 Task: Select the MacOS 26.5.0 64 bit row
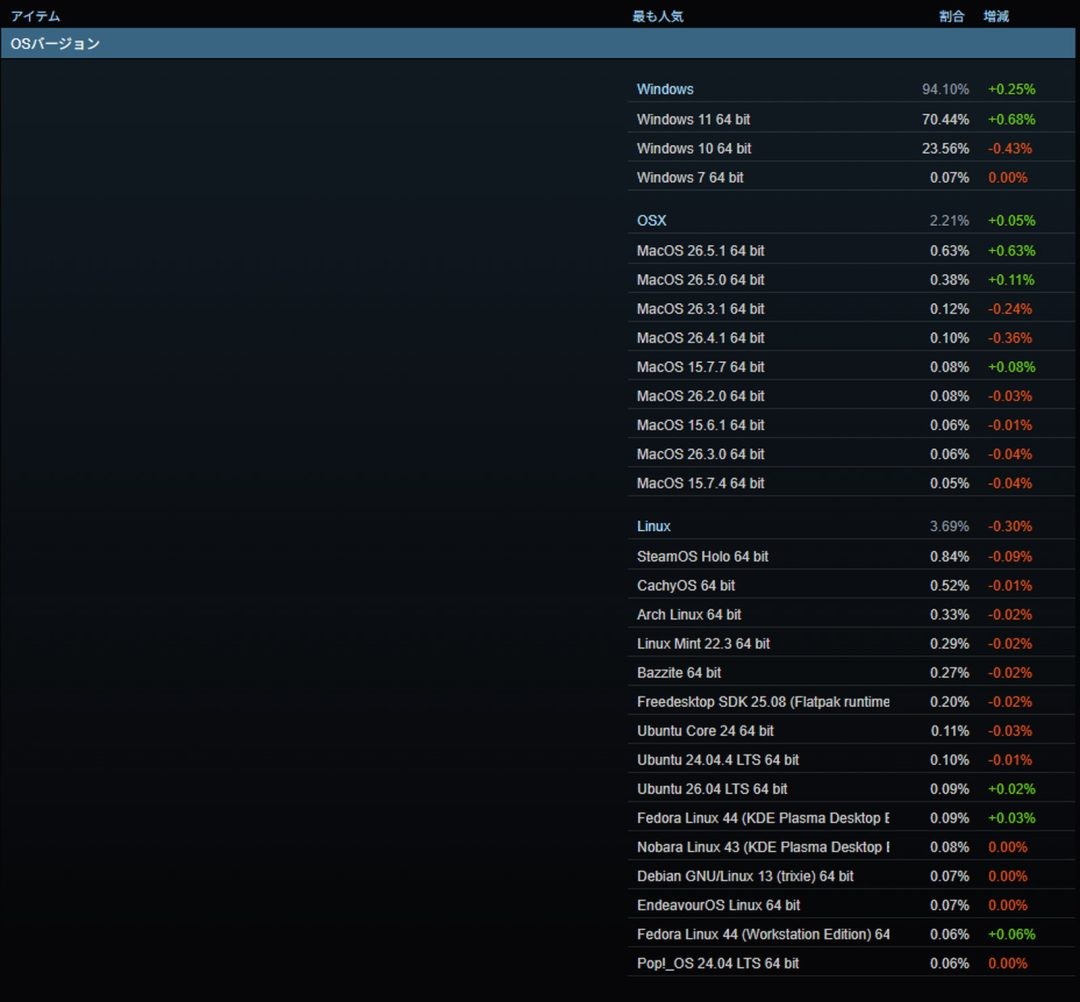tap(851, 280)
